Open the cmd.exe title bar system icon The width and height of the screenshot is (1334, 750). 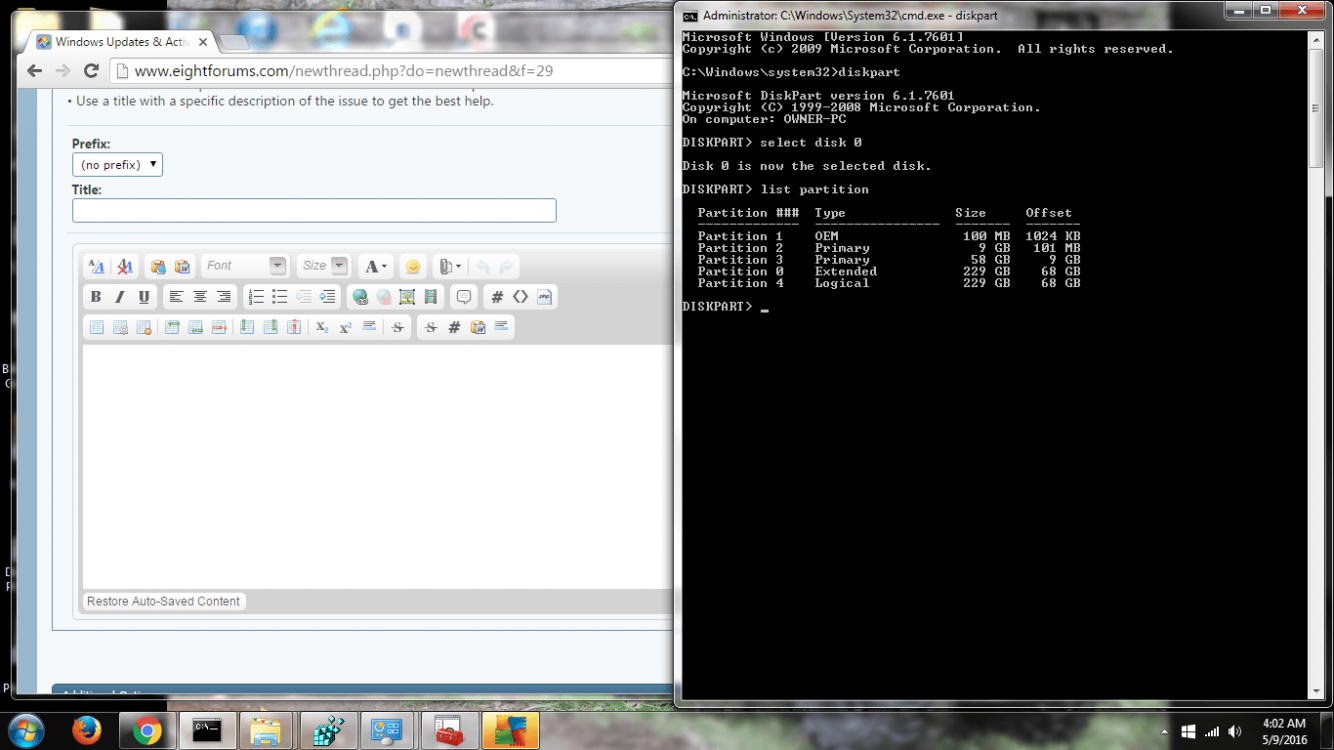(689, 15)
